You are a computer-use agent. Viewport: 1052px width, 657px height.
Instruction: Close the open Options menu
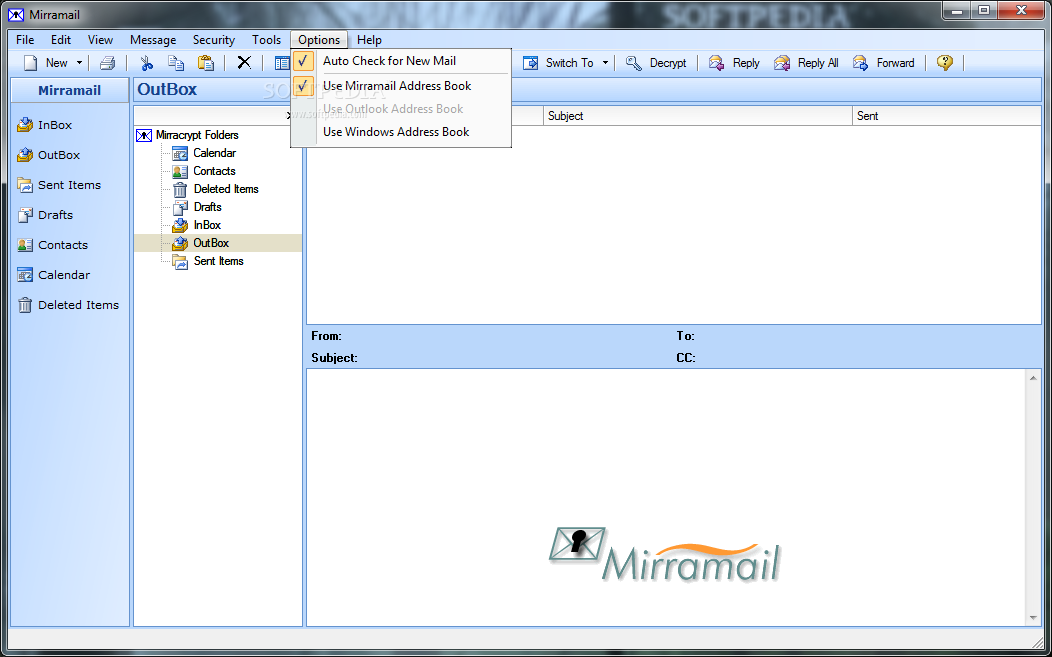[x=319, y=40]
